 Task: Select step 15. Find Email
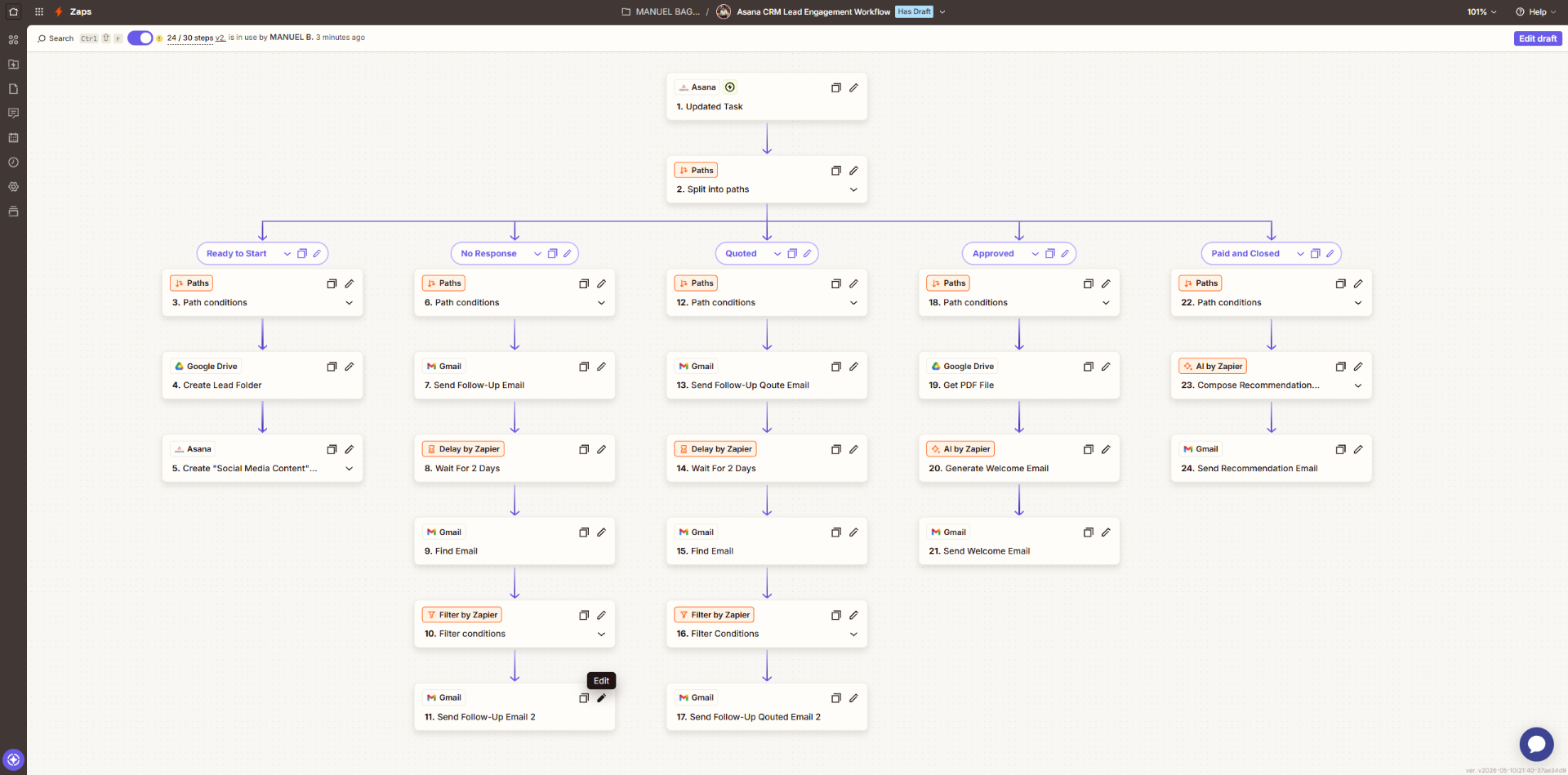coord(767,541)
